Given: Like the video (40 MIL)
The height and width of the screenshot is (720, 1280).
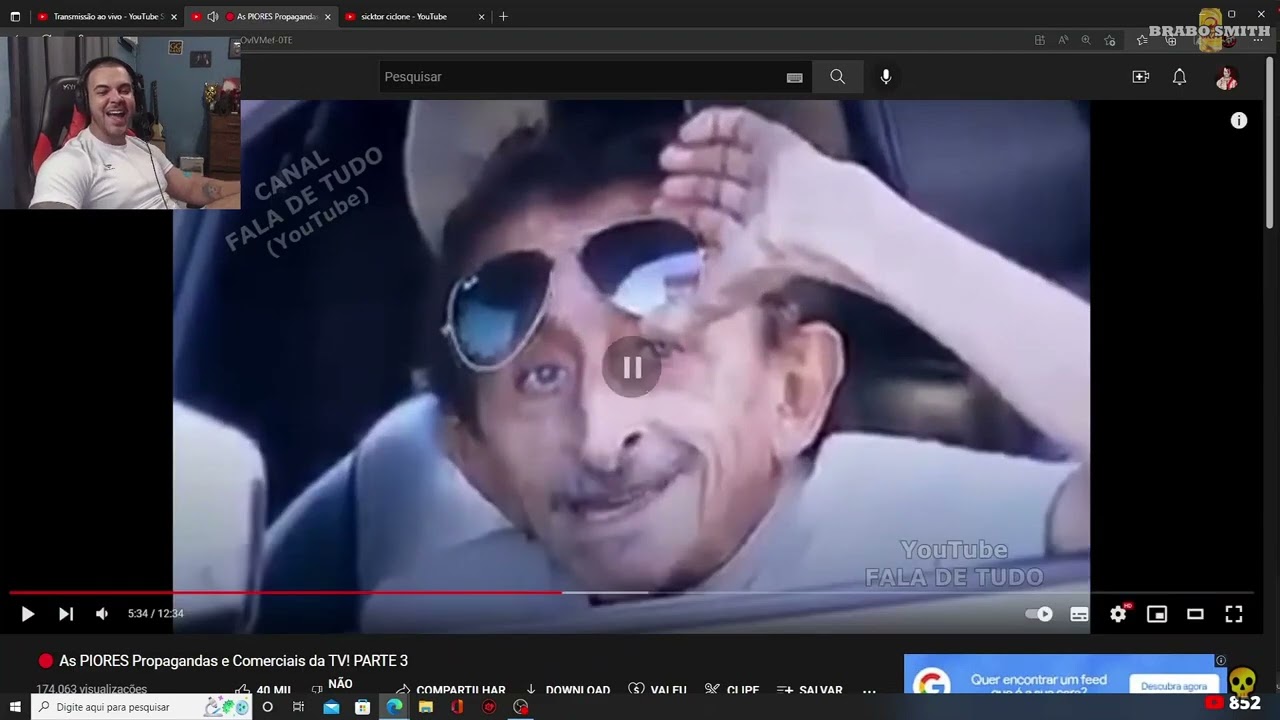Looking at the screenshot, I should 263,690.
